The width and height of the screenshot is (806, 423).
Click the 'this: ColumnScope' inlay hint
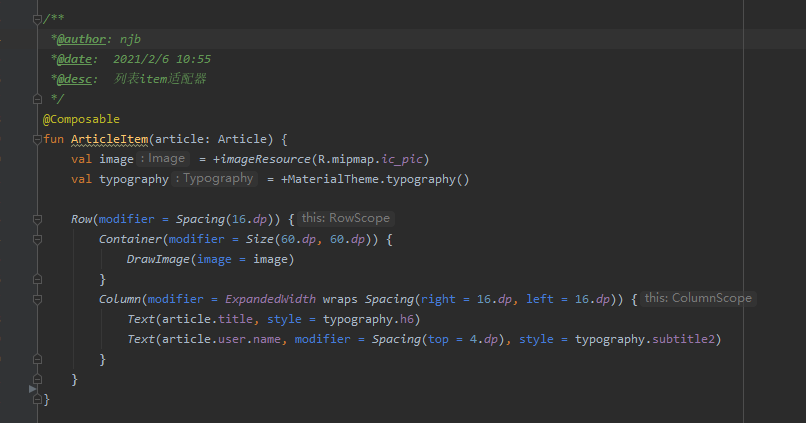tap(698, 298)
